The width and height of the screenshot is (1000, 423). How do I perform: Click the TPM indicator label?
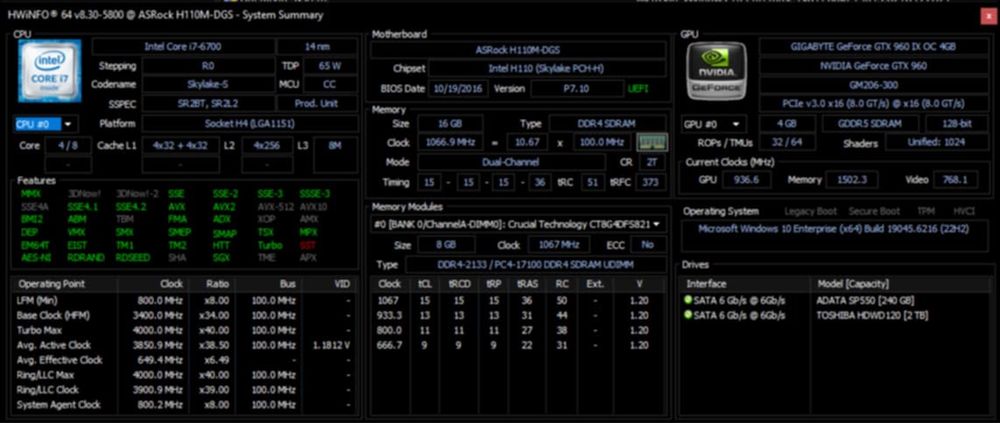pos(925,211)
